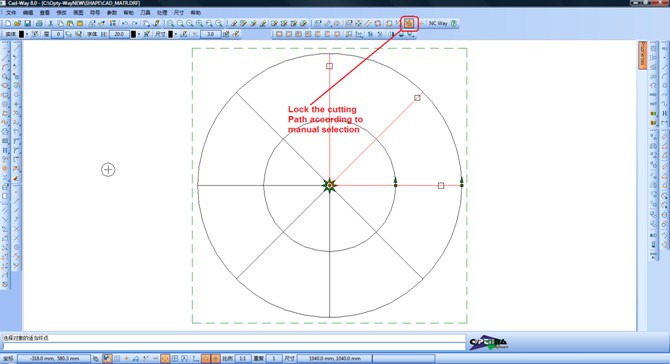The width and height of the screenshot is (670, 364).
Task: Open the 刀具 menu
Action: [x=145, y=13]
